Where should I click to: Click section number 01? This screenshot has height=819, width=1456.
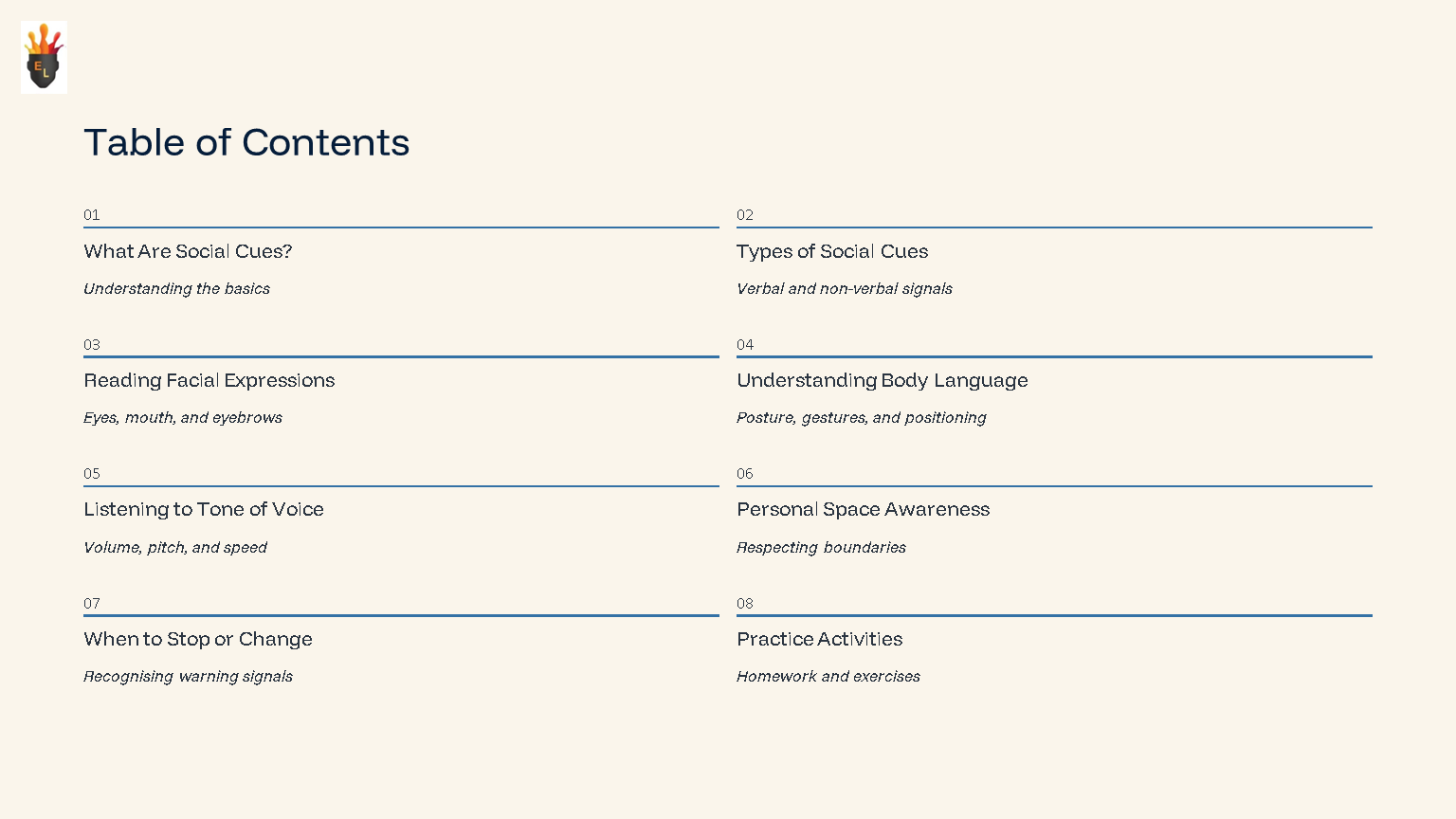click(x=92, y=215)
